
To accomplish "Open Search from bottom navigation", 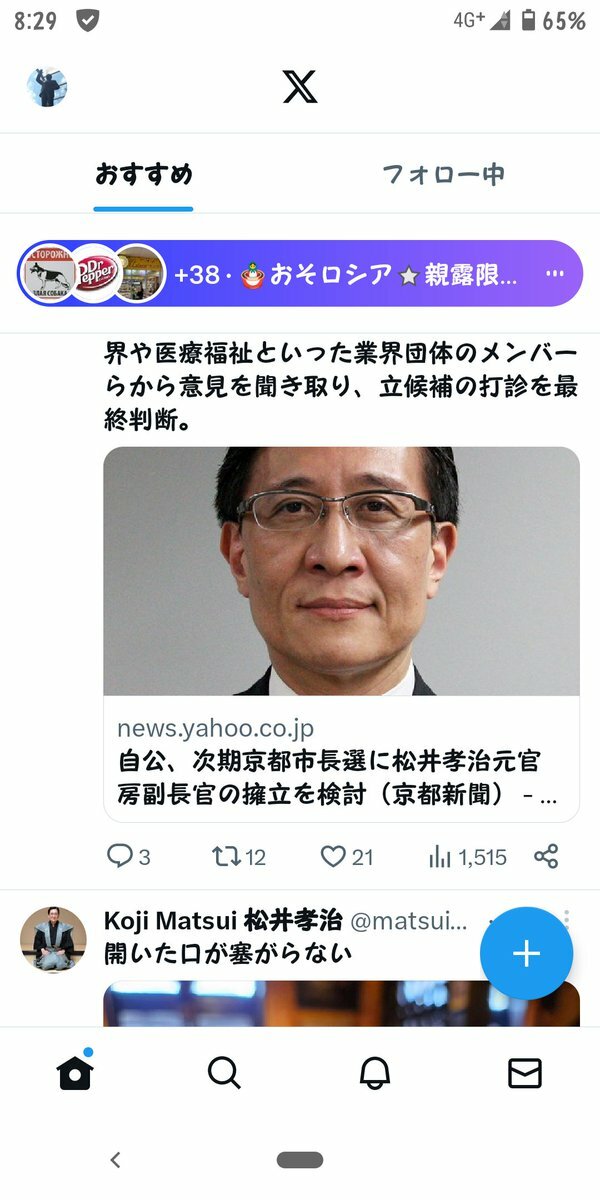I will tap(224, 1073).
